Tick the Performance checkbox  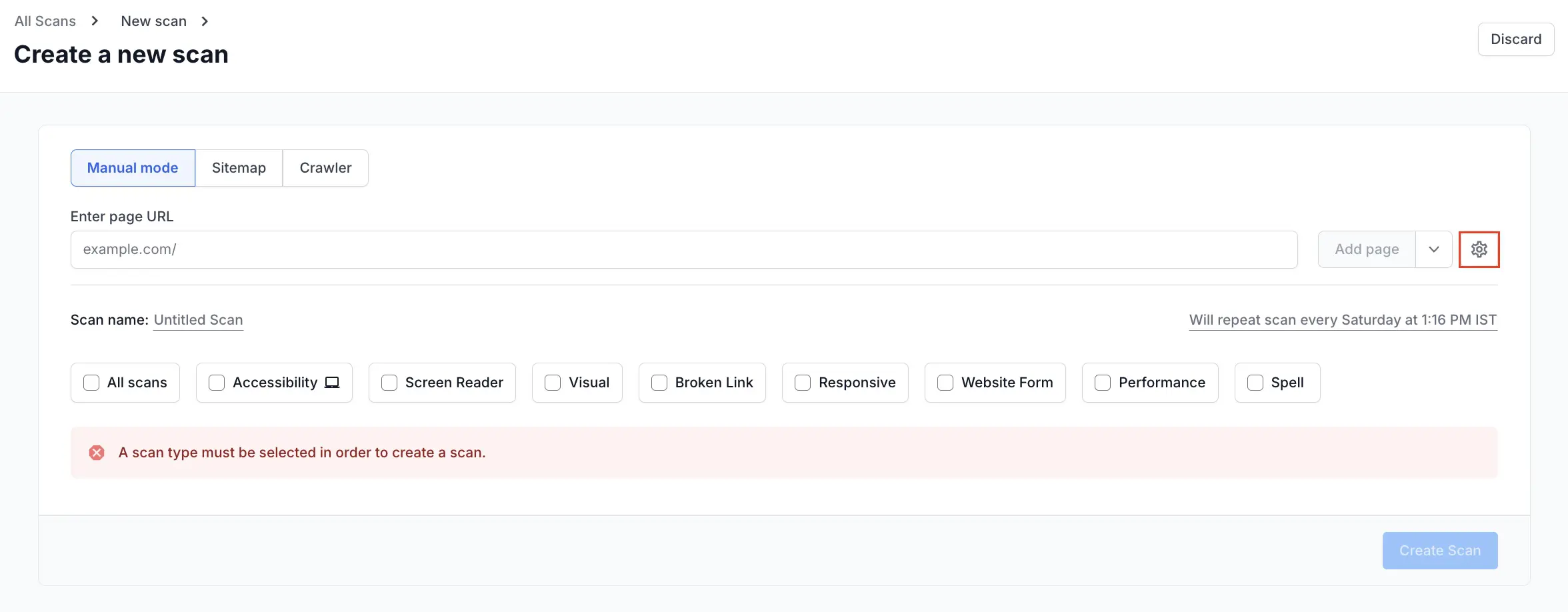point(1103,383)
